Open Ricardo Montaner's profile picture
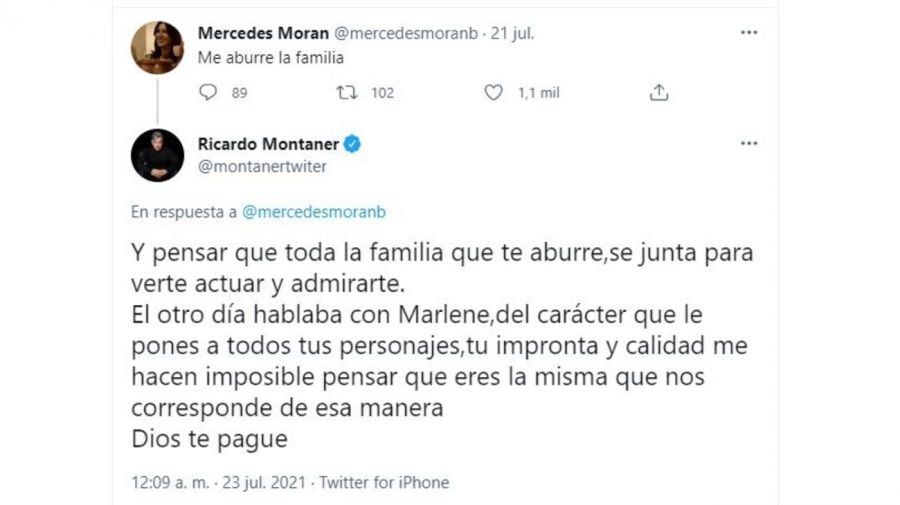Screen dimensions: 900x505 click(157, 155)
